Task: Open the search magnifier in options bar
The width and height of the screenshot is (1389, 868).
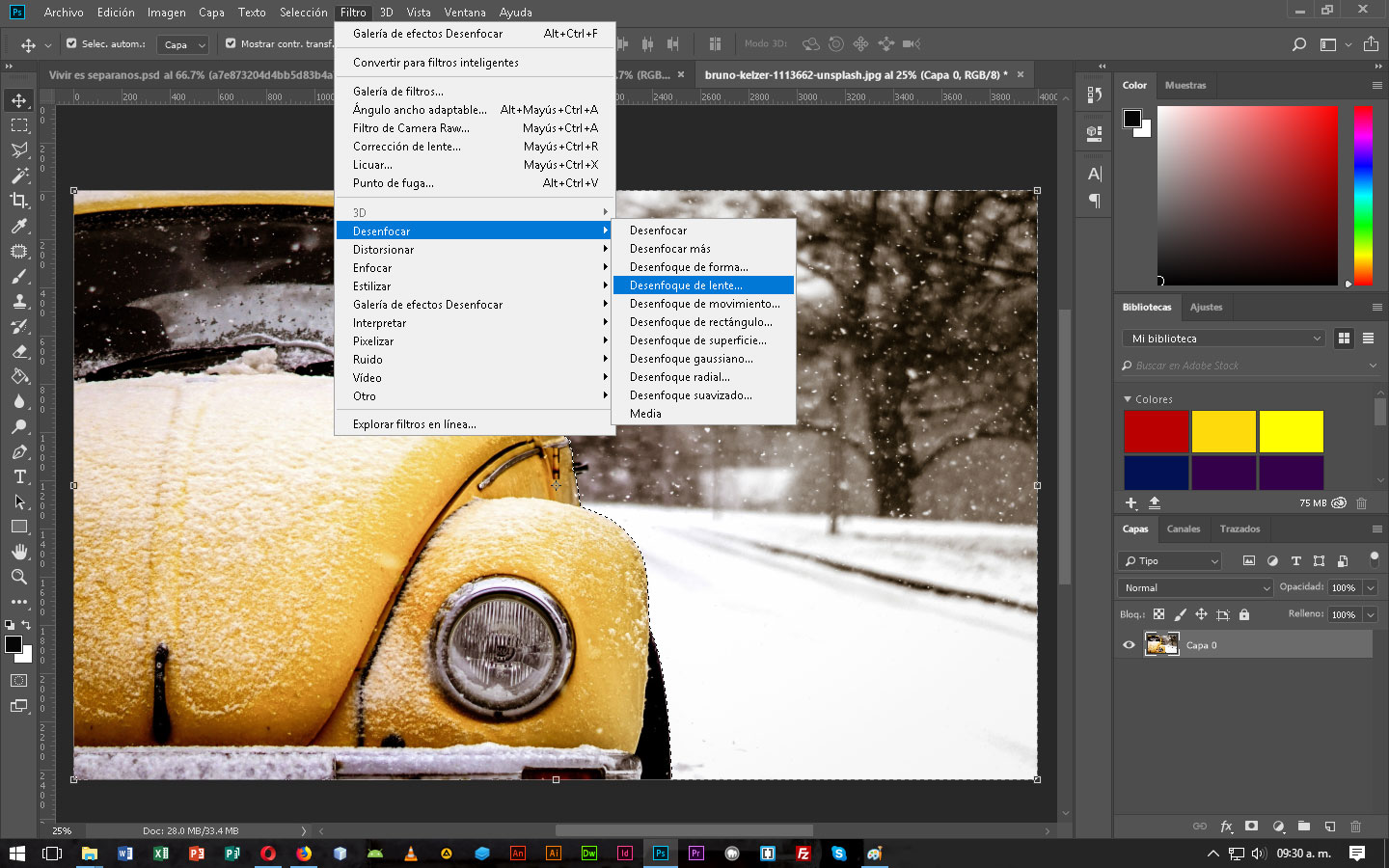Action: click(x=1299, y=44)
